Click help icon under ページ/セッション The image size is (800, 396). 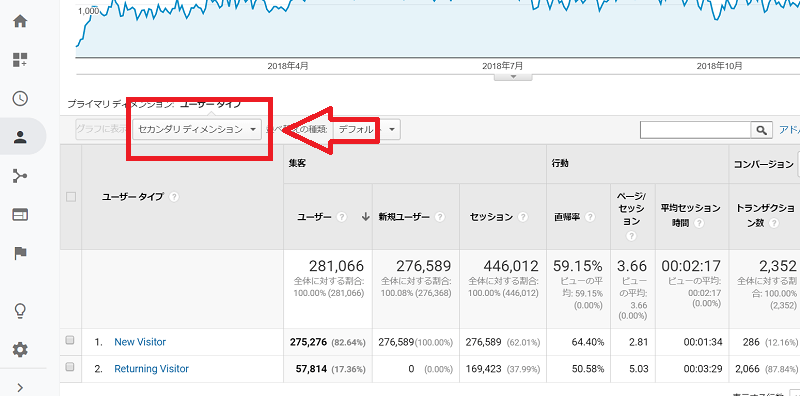point(632,236)
